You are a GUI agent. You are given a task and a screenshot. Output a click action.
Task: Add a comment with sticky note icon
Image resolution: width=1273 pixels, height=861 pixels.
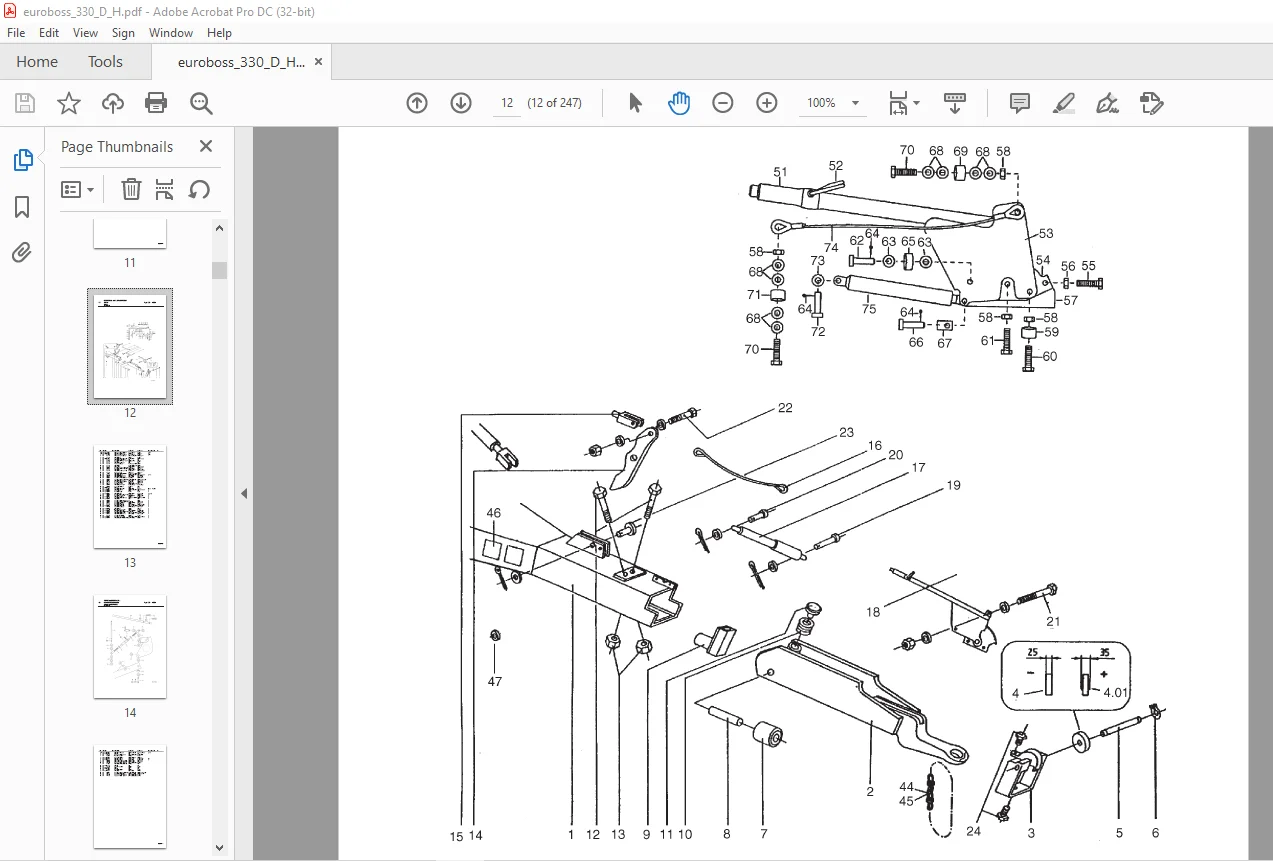coord(1020,103)
